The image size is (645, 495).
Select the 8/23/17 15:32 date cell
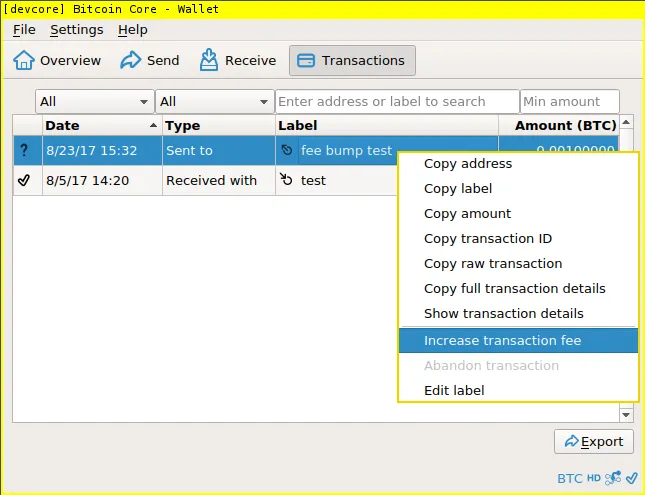102,151
